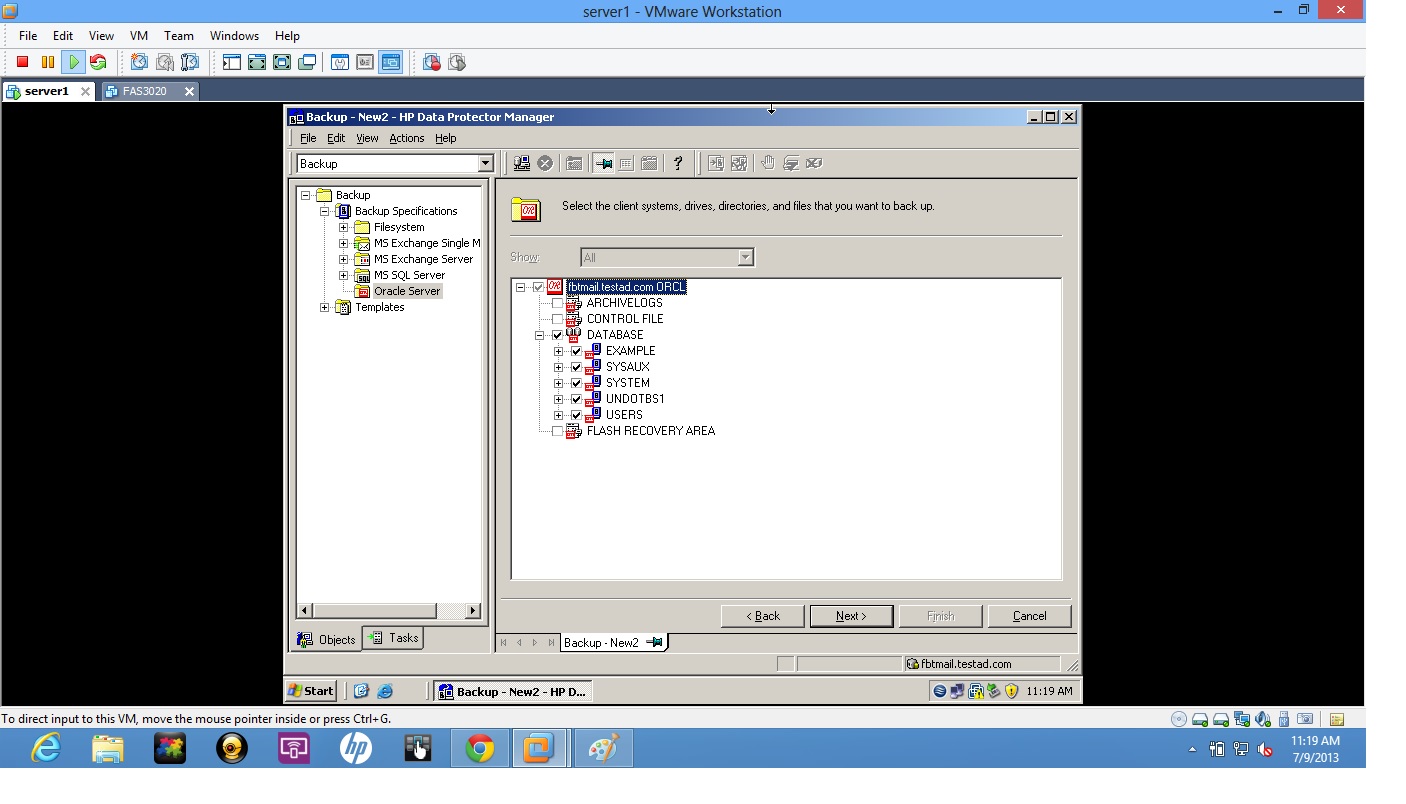This screenshot has width=1406, height=804.
Task: Check the FLASH RECOVERY AREA item
Action: click(x=557, y=431)
